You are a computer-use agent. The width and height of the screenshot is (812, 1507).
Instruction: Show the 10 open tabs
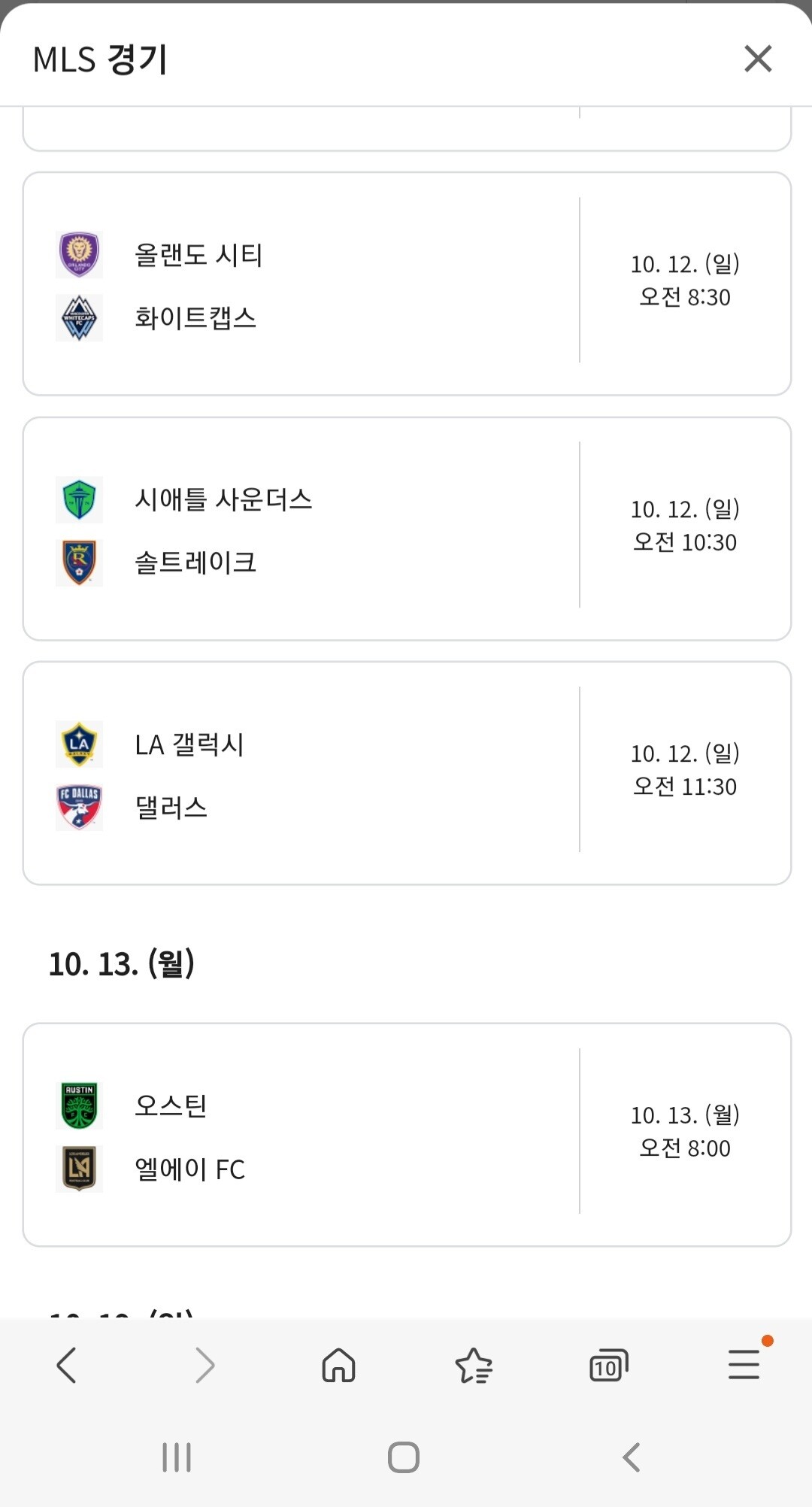608,1366
